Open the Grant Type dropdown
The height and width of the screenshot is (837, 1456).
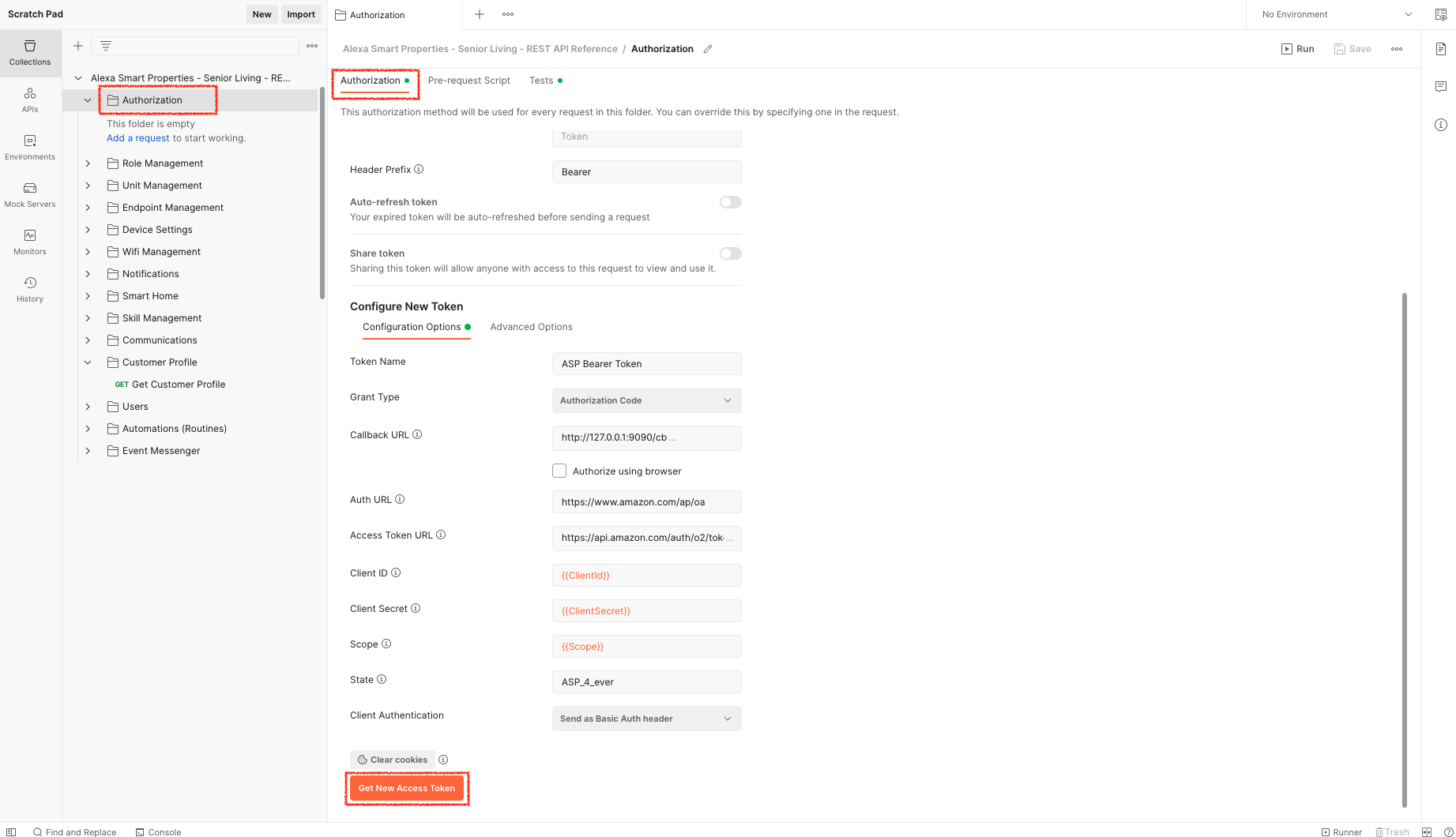click(646, 400)
